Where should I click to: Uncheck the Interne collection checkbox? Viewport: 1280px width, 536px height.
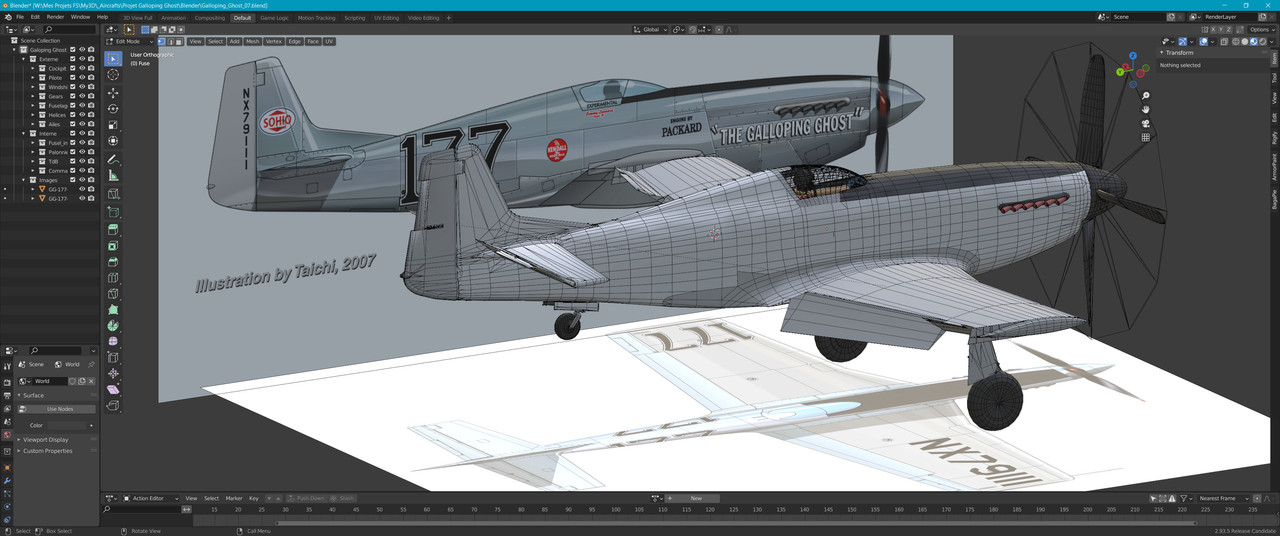(x=73, y=133)
